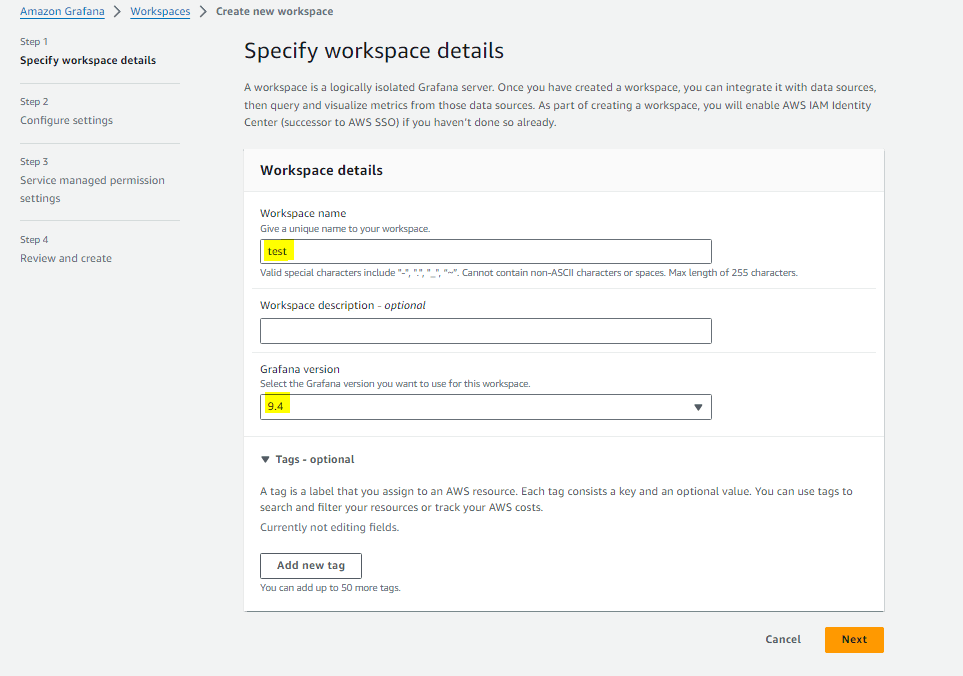Click the chevron after Workspaces breadcrumb

(203, 12)
